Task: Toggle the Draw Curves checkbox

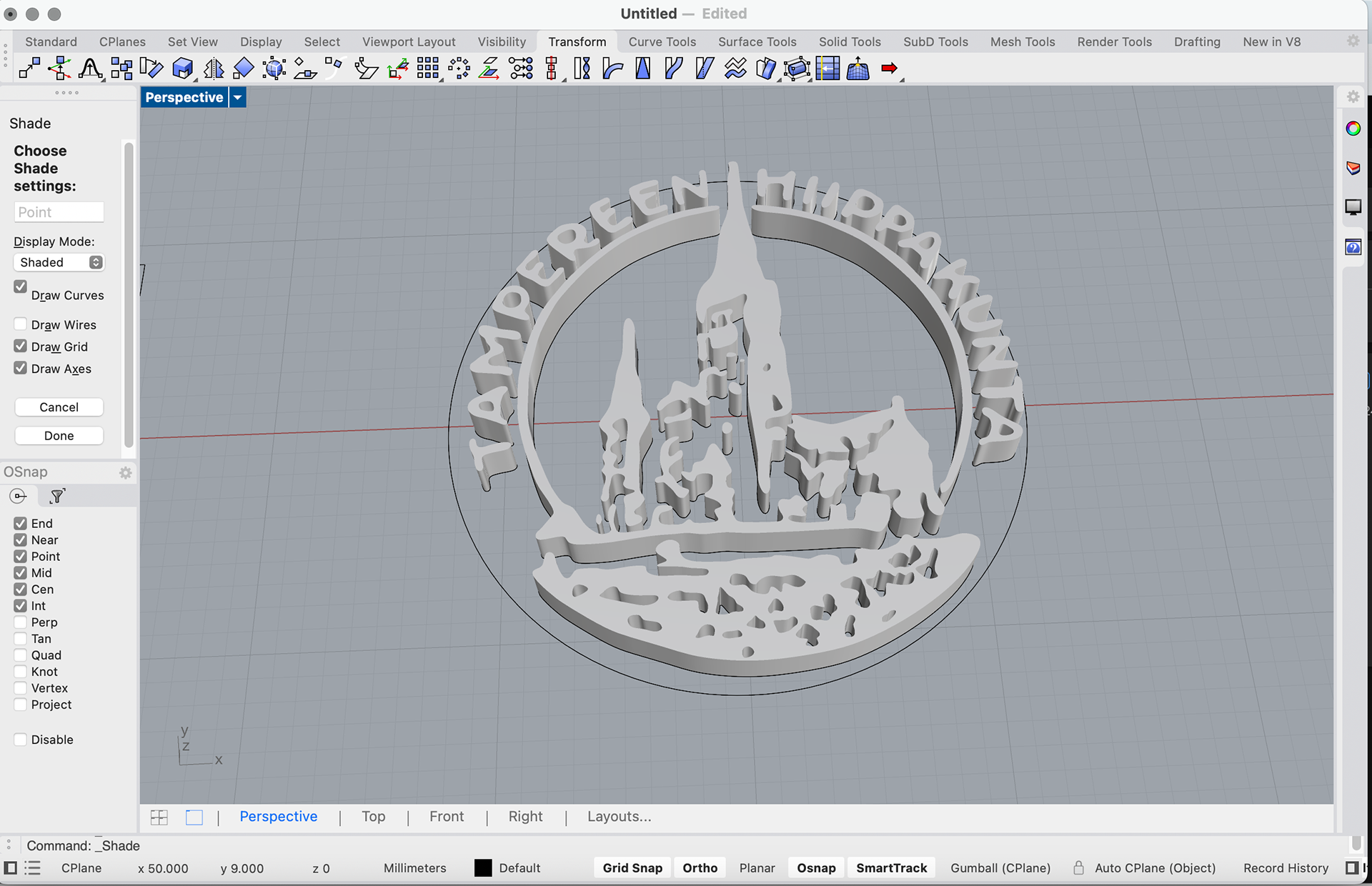Action: click(x=20, y=287)
